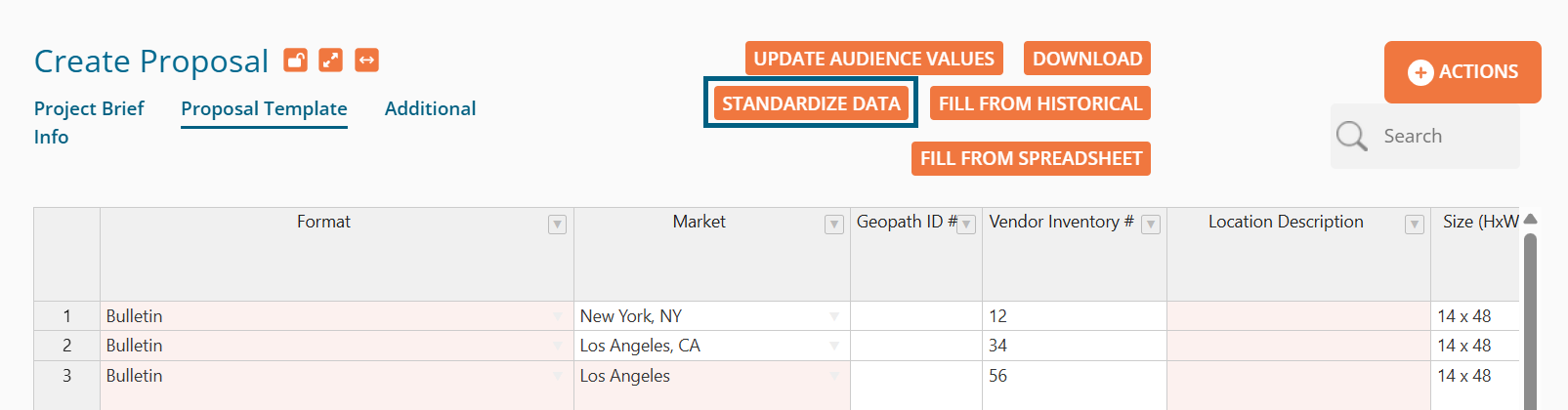The width and height of the screenshot is (1568, 410).
Task: Open Location Description column filter dropdown
Action: [1414, 225]
